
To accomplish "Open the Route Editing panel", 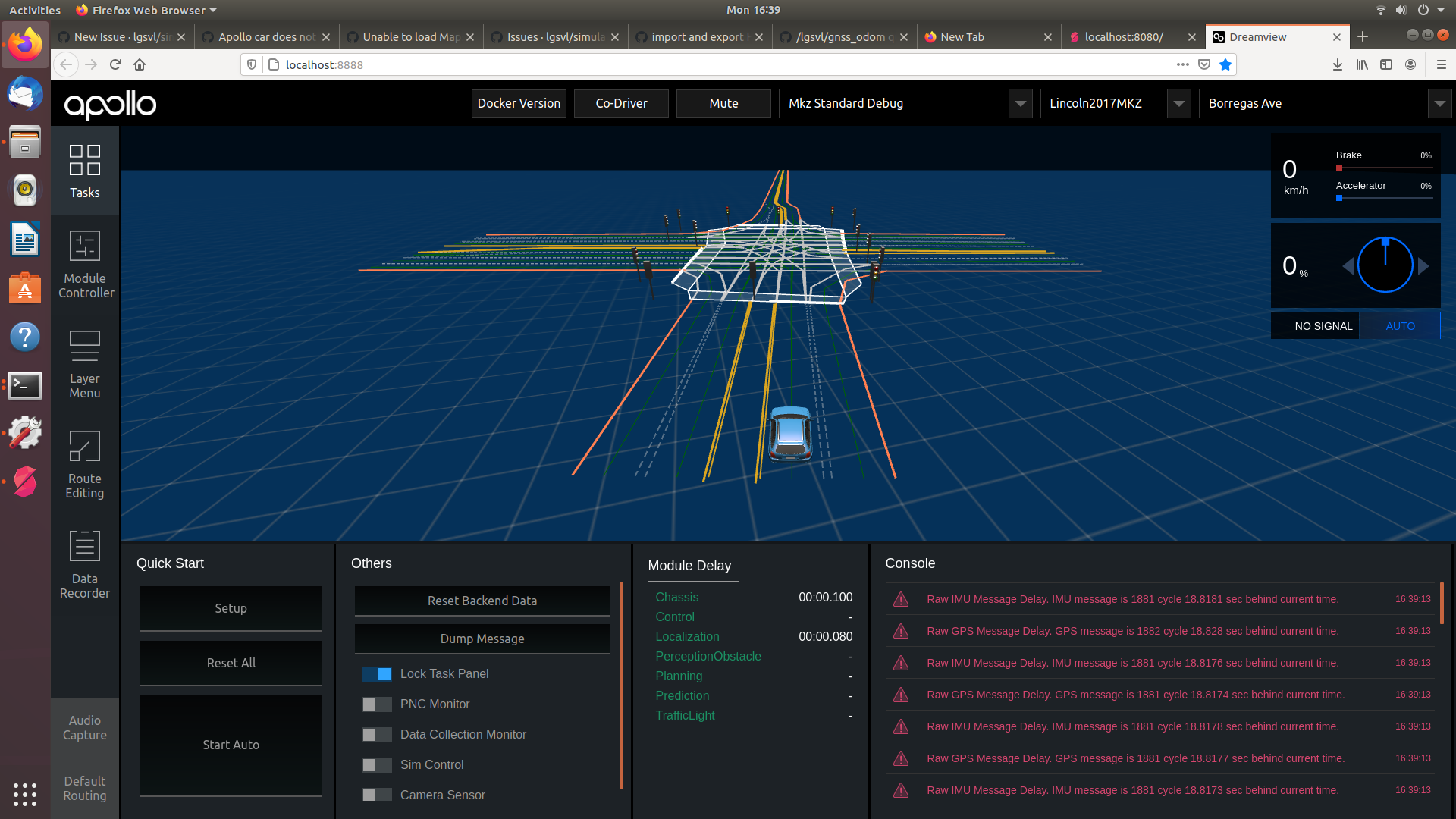I will coord(85,464).
